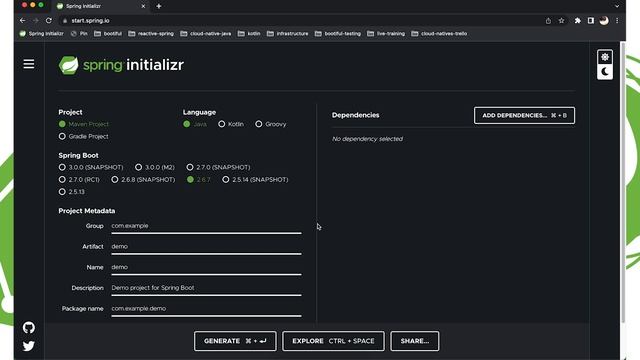Click the Package name input field

(x=207, y=309)
